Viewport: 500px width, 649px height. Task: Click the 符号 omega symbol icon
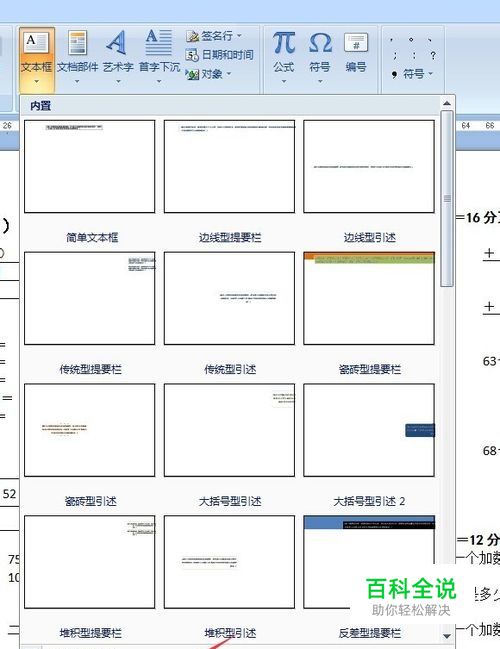pyautogui.click(x=320, y=43)
